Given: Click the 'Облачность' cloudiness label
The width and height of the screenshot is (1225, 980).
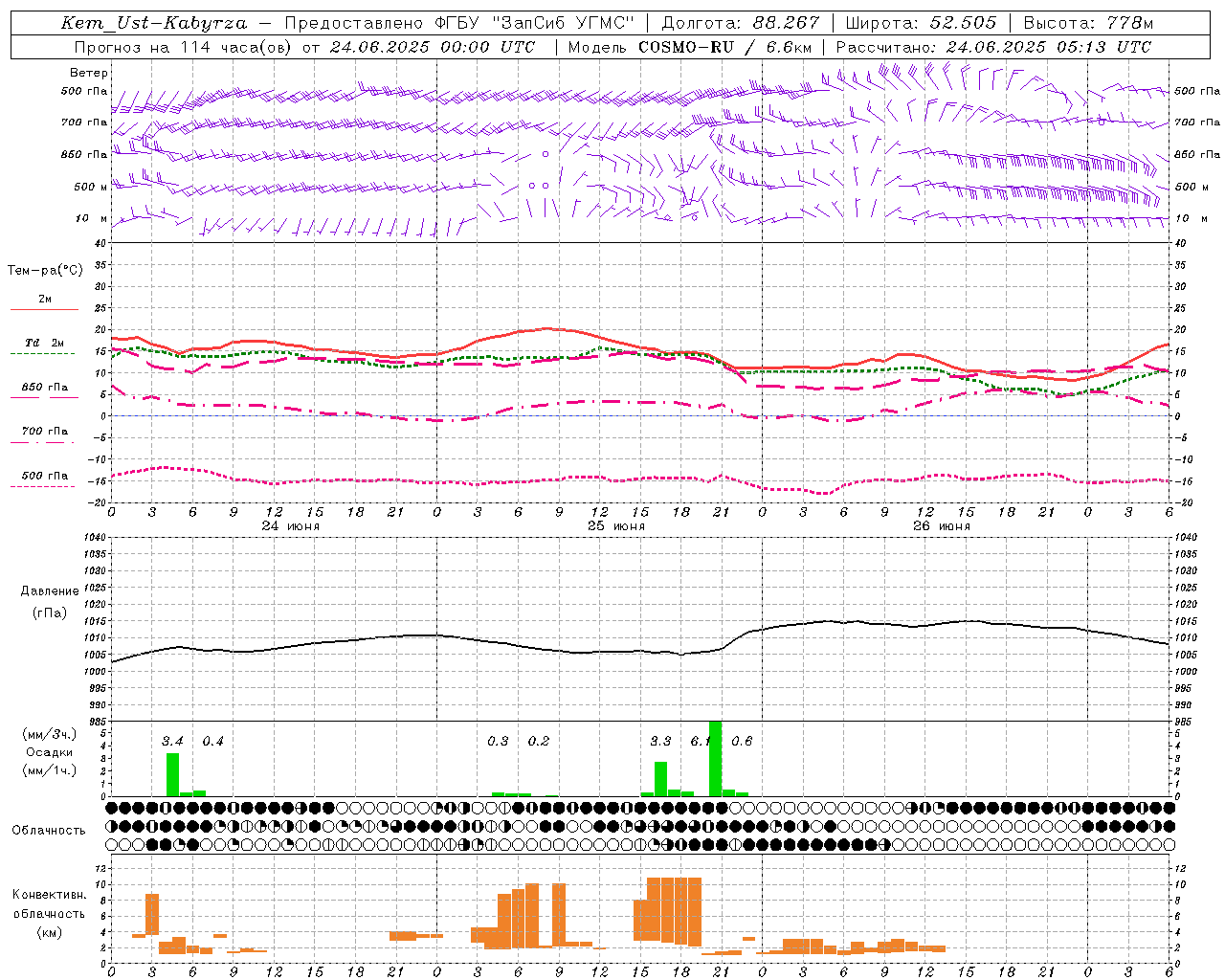Looking at the screenshot, I should [x=49, y=830].
